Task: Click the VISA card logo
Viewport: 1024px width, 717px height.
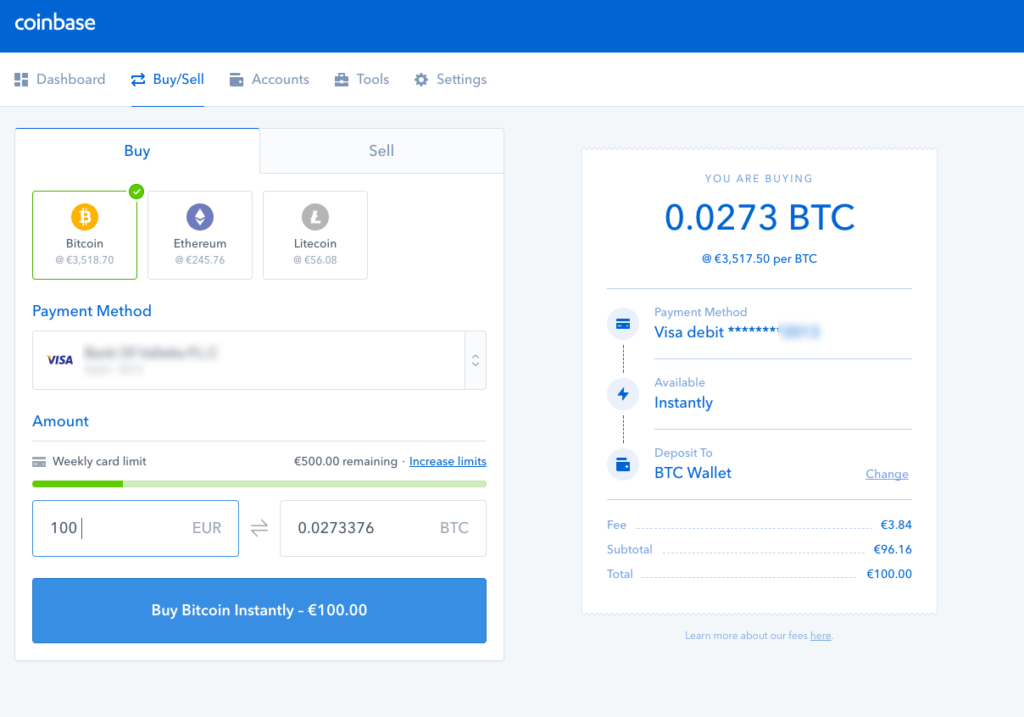Action: pos(60,360)
